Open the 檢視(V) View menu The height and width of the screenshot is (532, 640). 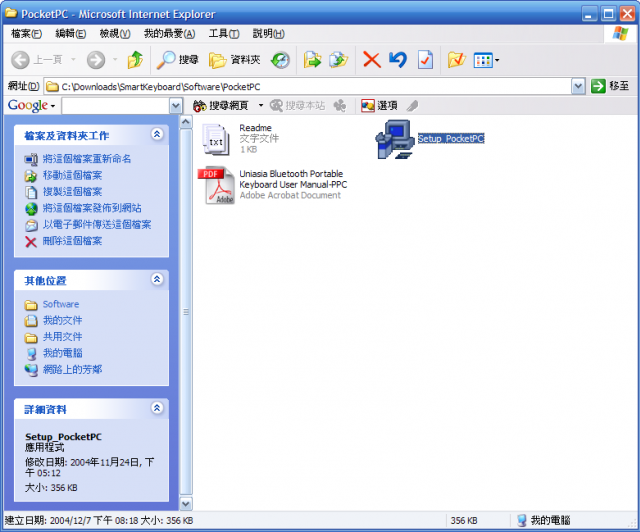pyautogui.click(x=115, y=33)
